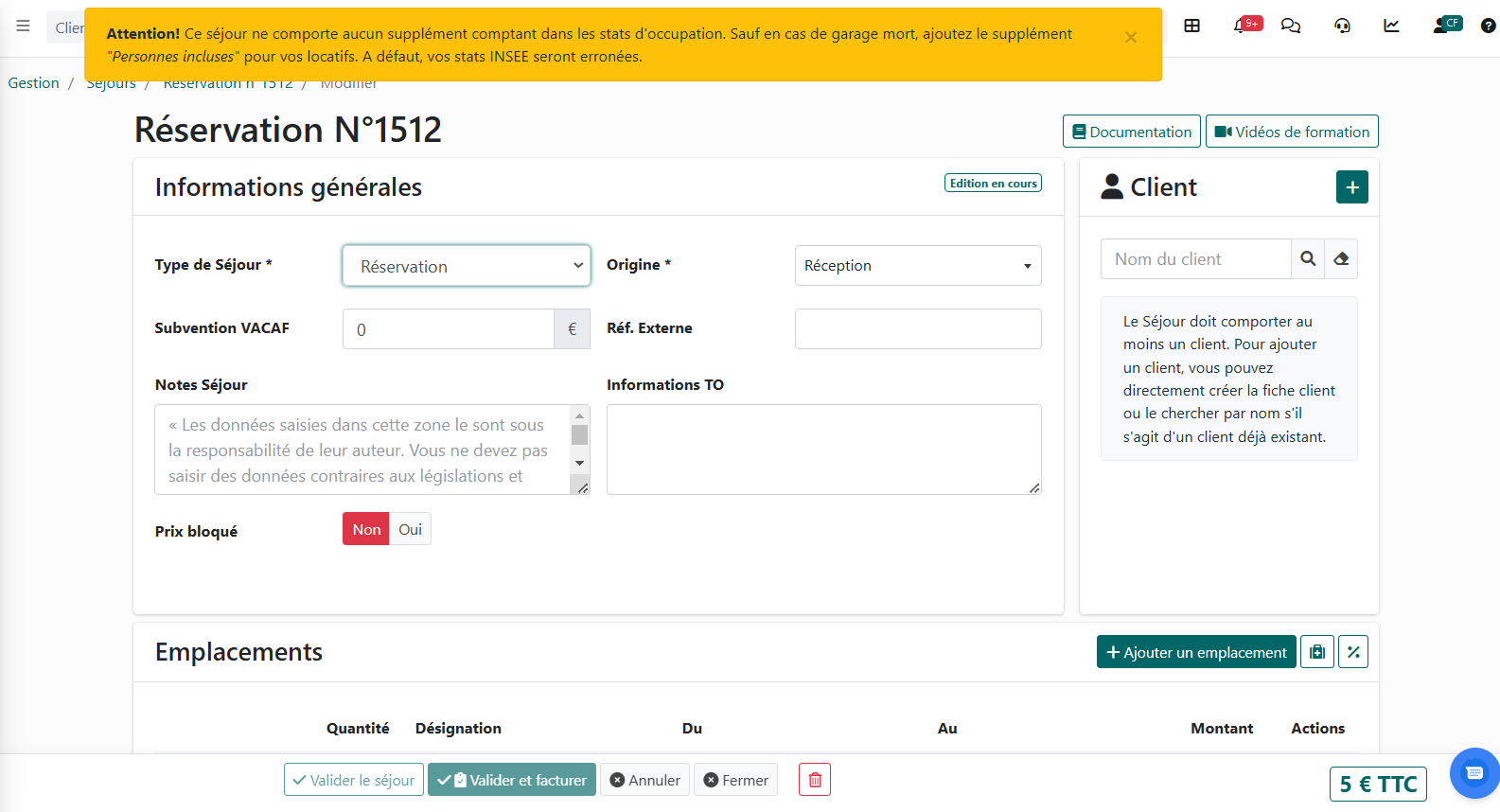Open the statistics chart icon
This screenshot has width=1500, height=812.
click(1391, 26)
